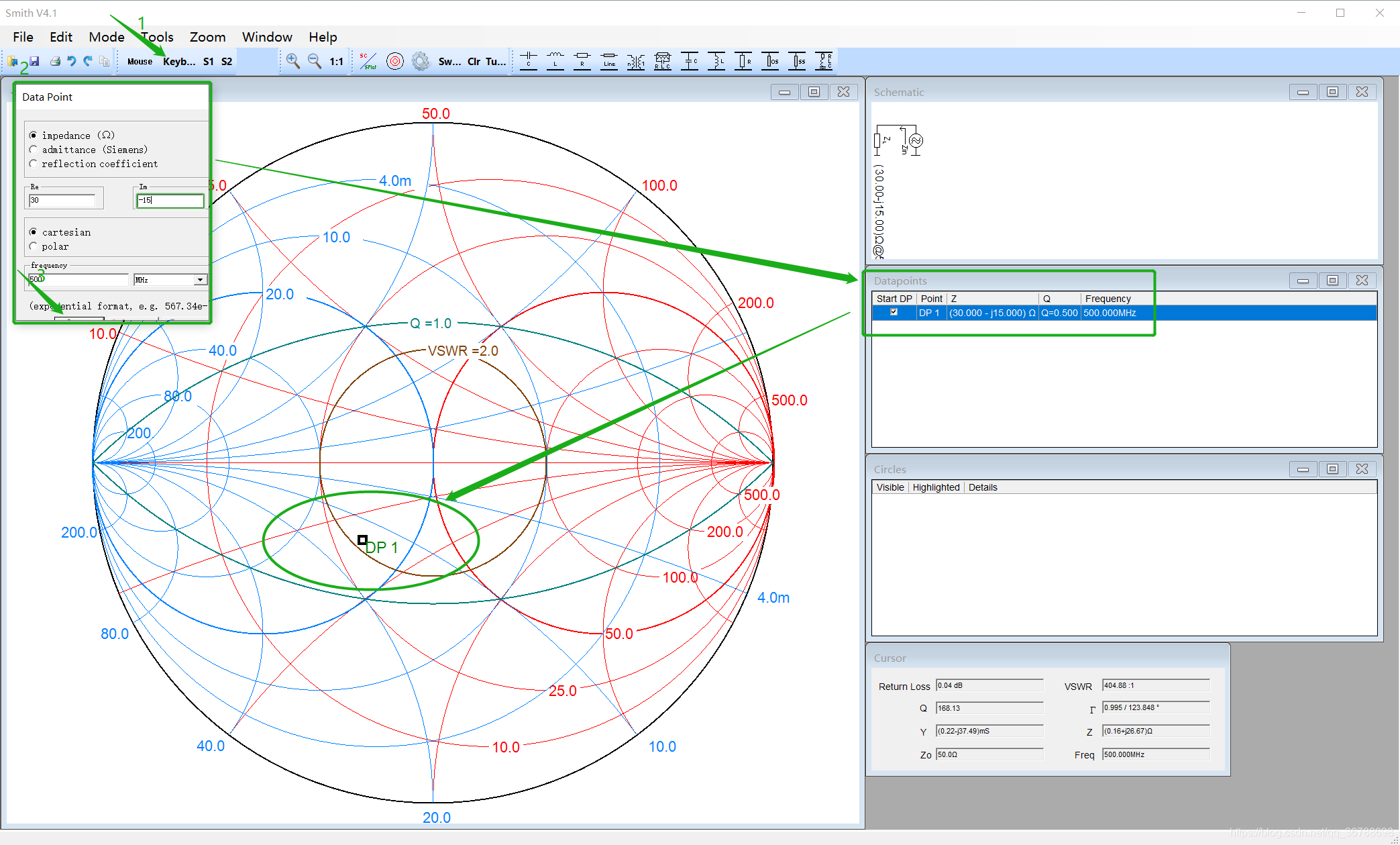Screen dimensions: 1400x845
Task: Click the Keyboard input toolbar button
Action: (179, 61)
